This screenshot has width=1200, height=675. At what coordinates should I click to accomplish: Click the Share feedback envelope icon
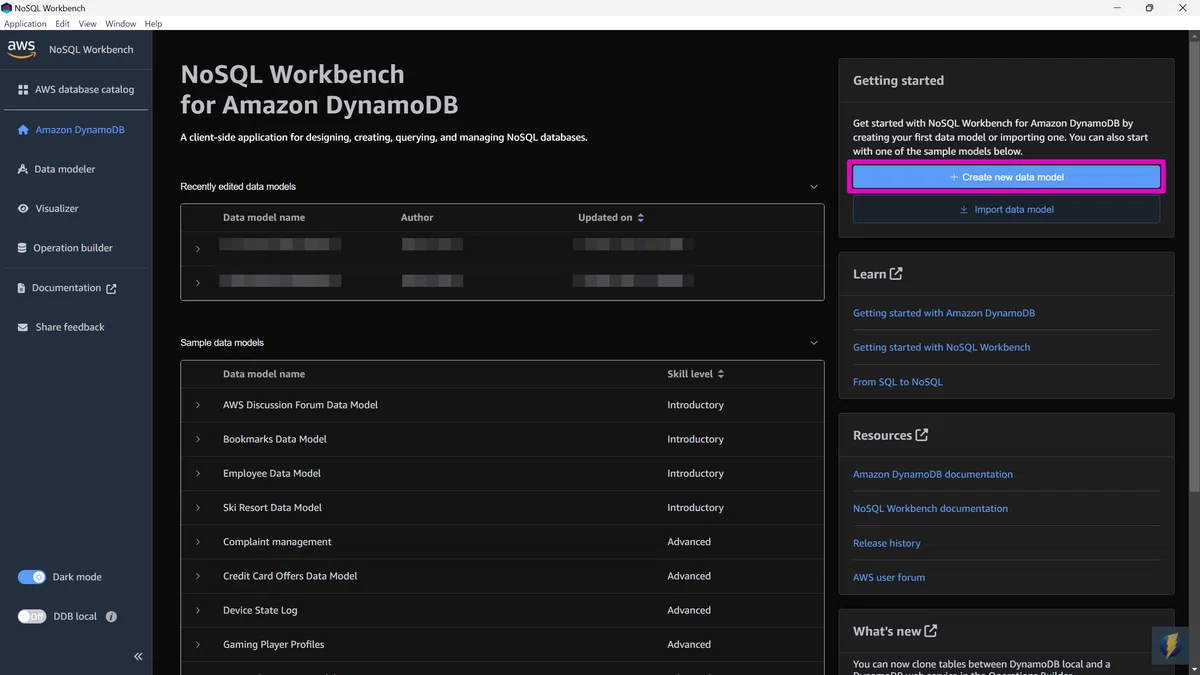[23, 327]
